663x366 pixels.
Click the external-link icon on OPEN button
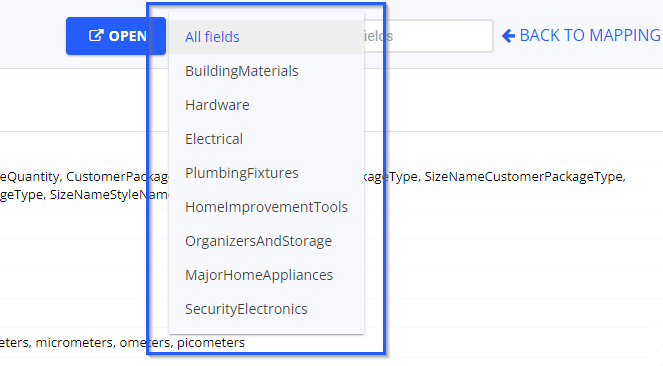coord(96,36)
